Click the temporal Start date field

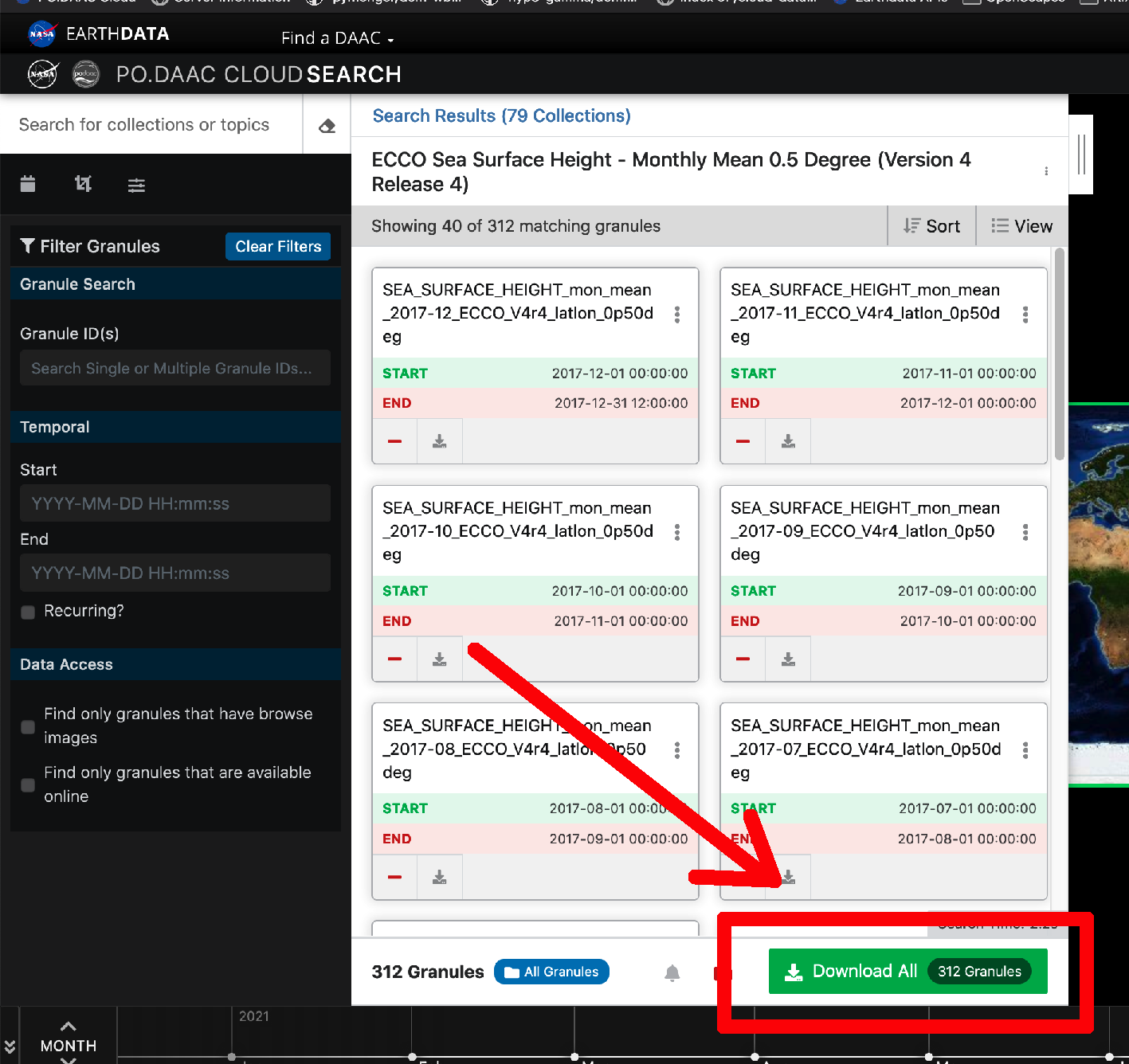(175, 503)
